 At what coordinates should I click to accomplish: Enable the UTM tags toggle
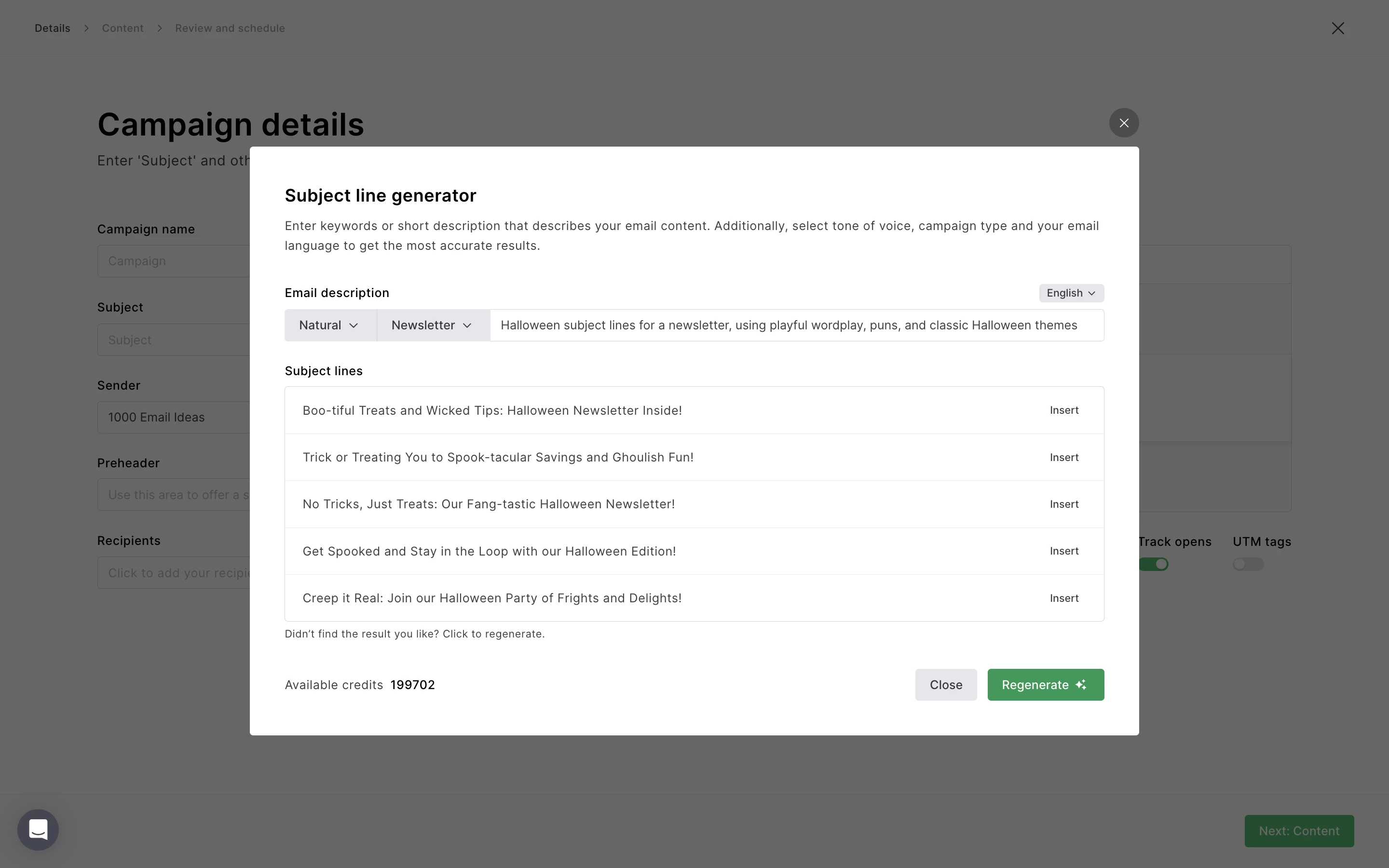pyautogui.click(x=1247, y=564)
